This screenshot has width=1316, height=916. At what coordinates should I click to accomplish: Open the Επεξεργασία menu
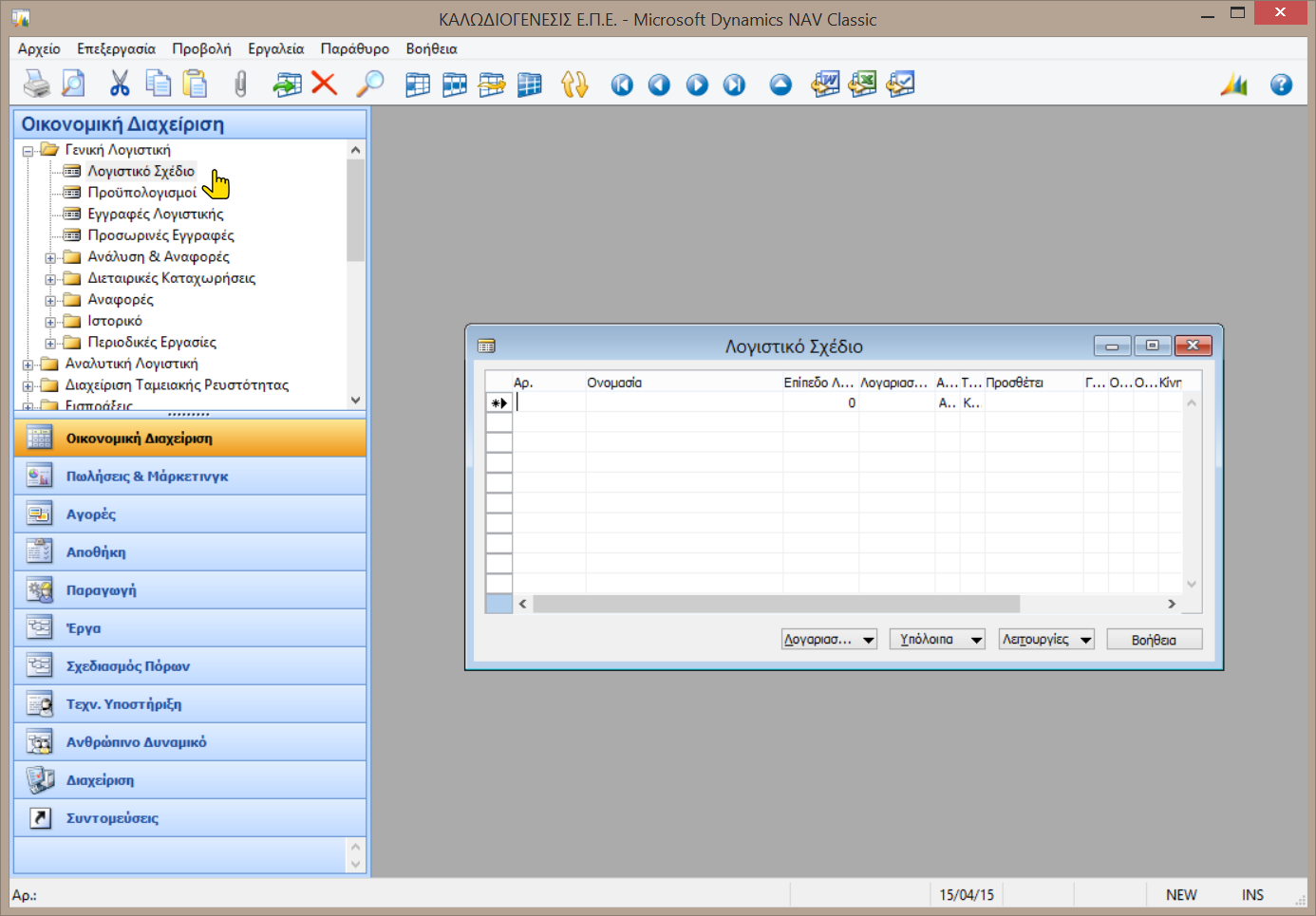(x=116, y=48)
